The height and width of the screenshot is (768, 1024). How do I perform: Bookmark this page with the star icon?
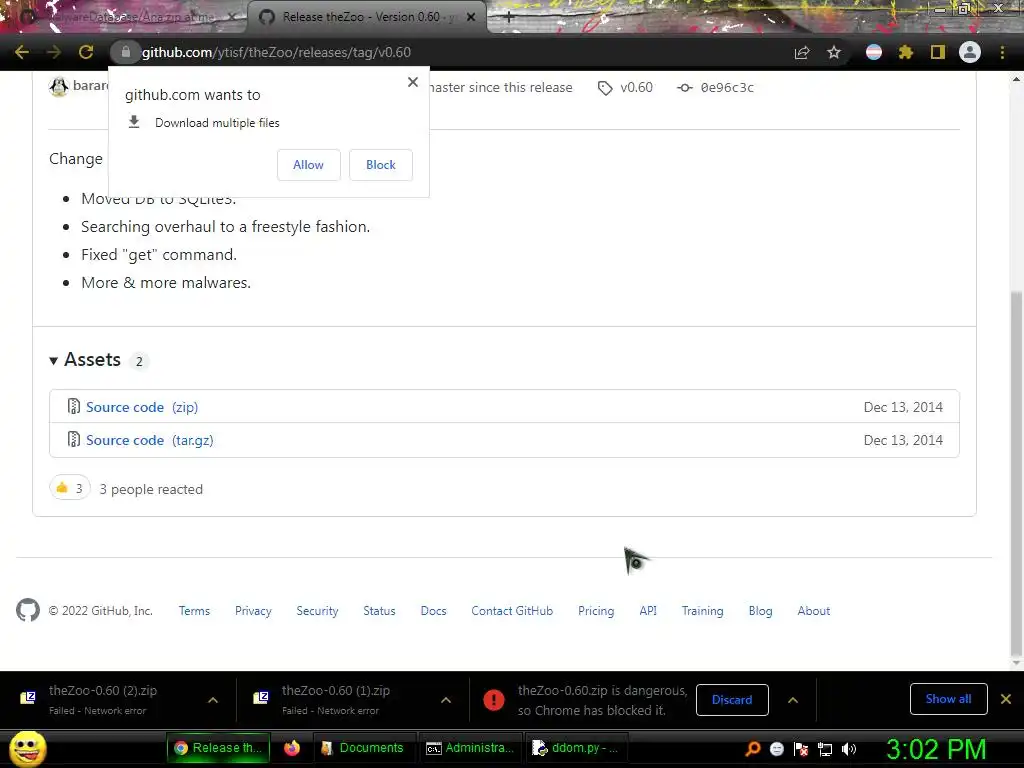tap(834, 52)
